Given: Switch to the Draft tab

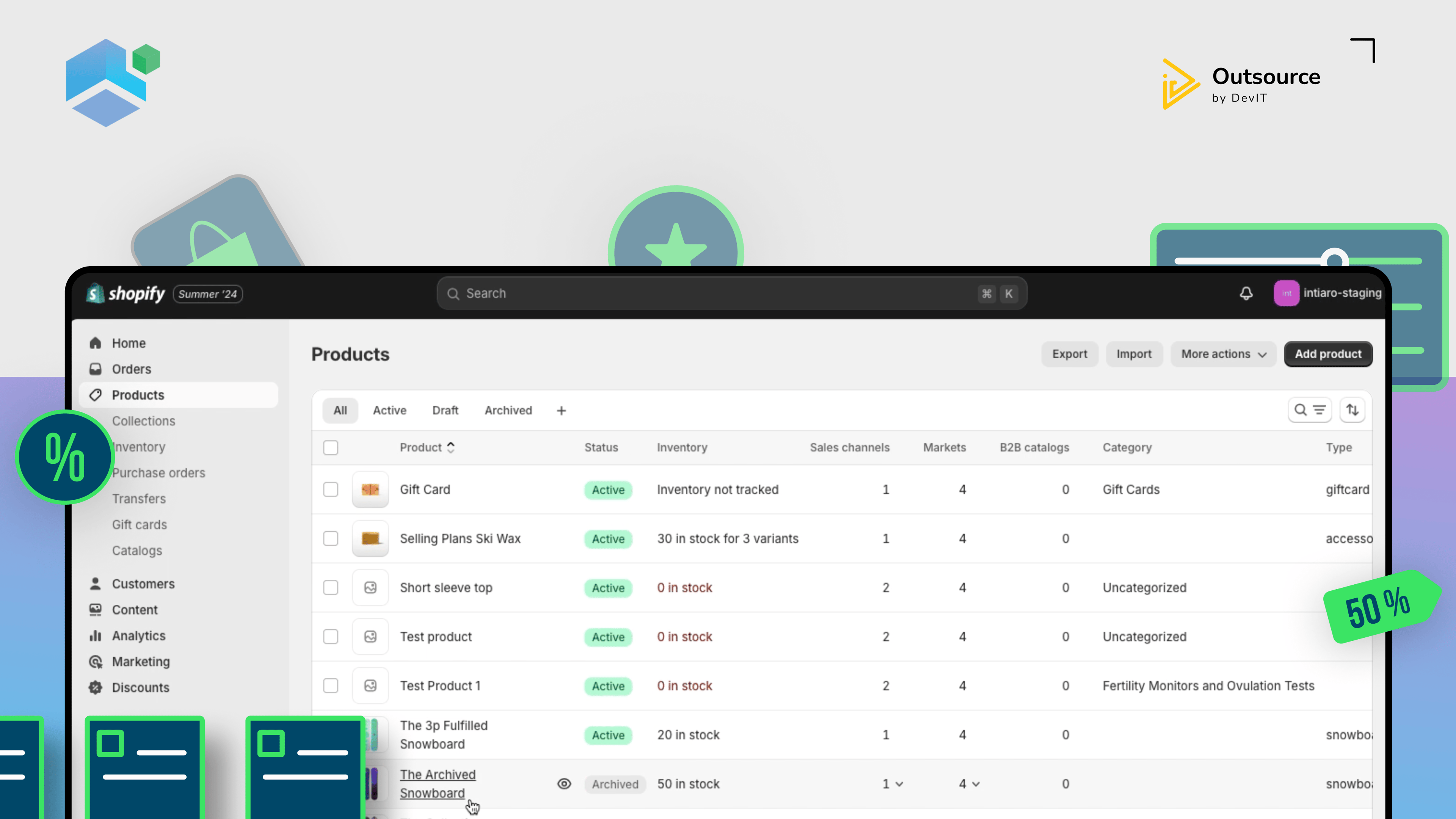Looking at the screenshot, I should (446, 410).
